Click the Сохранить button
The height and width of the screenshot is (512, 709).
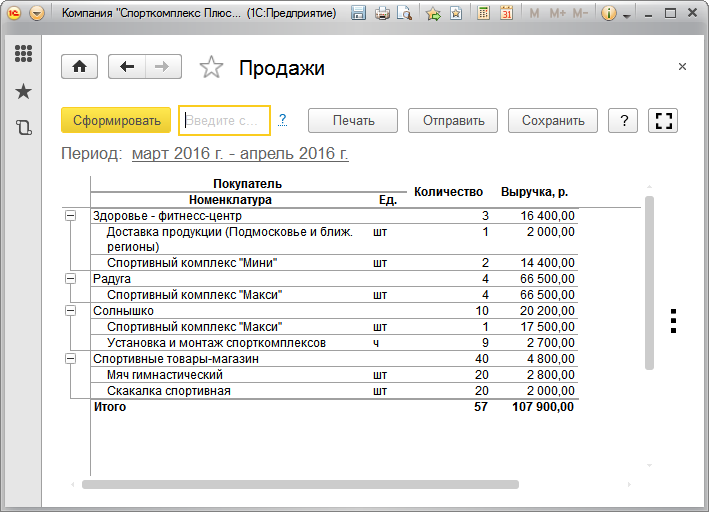(x=552, y=120)
